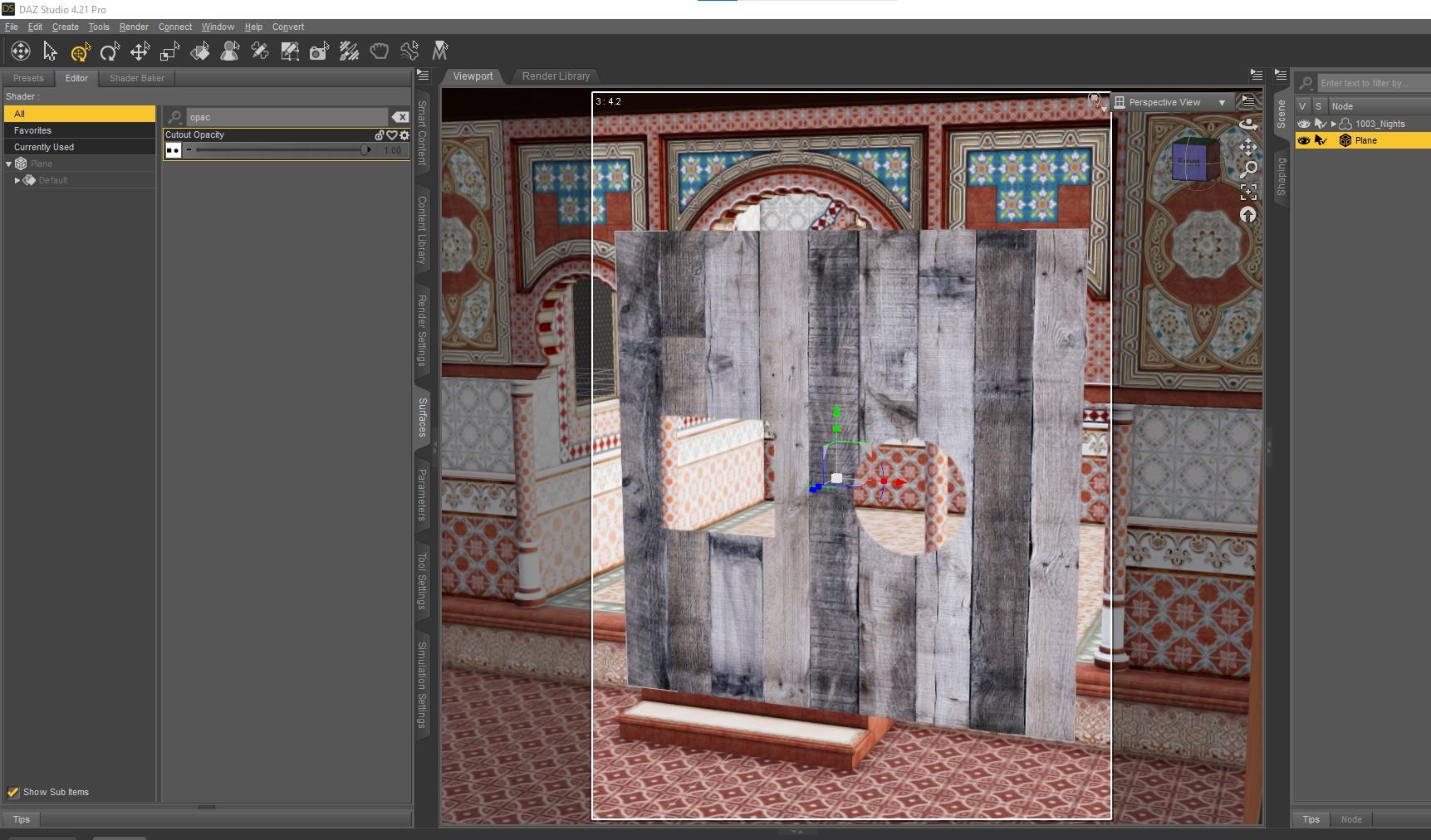Click the Tips button at bottom left
1431x840 pixels.
[x=21, y=819]
